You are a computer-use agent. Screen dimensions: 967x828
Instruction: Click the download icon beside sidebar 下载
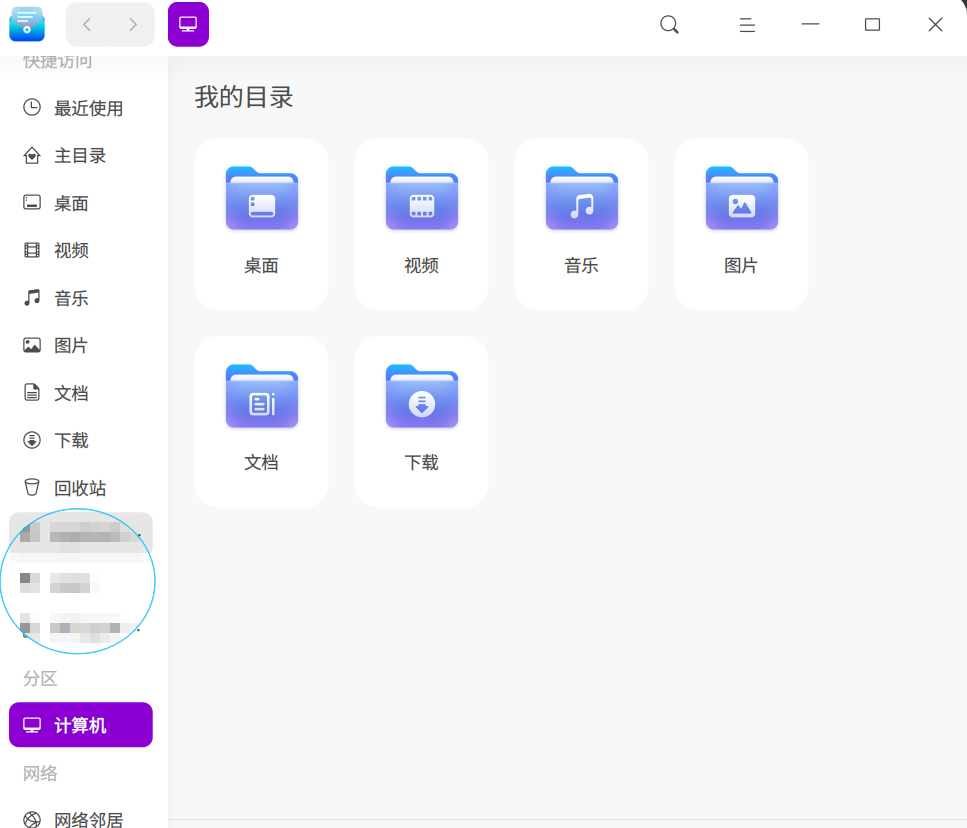coord(32,440)
